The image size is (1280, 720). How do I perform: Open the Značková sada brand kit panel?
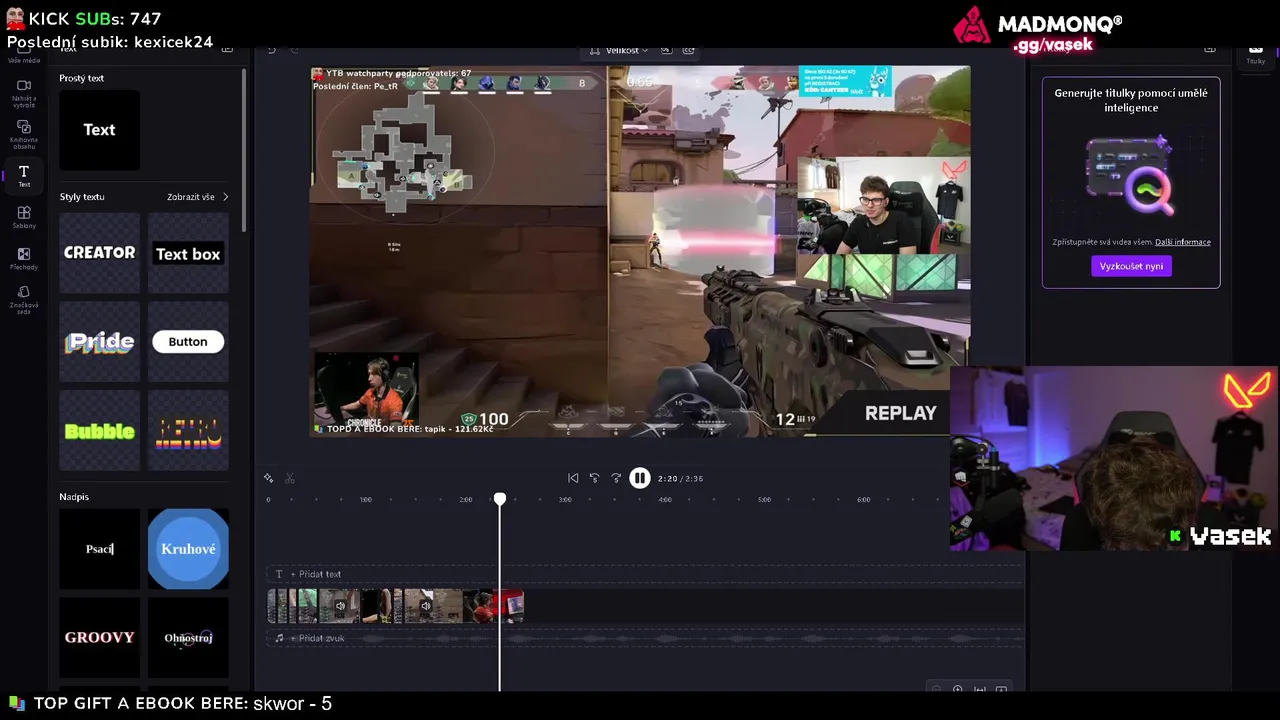click(x=24, y=301)
